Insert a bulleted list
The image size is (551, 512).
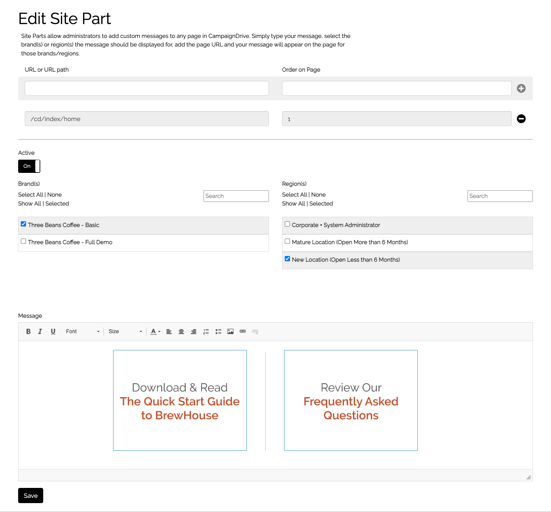(218, 331)
